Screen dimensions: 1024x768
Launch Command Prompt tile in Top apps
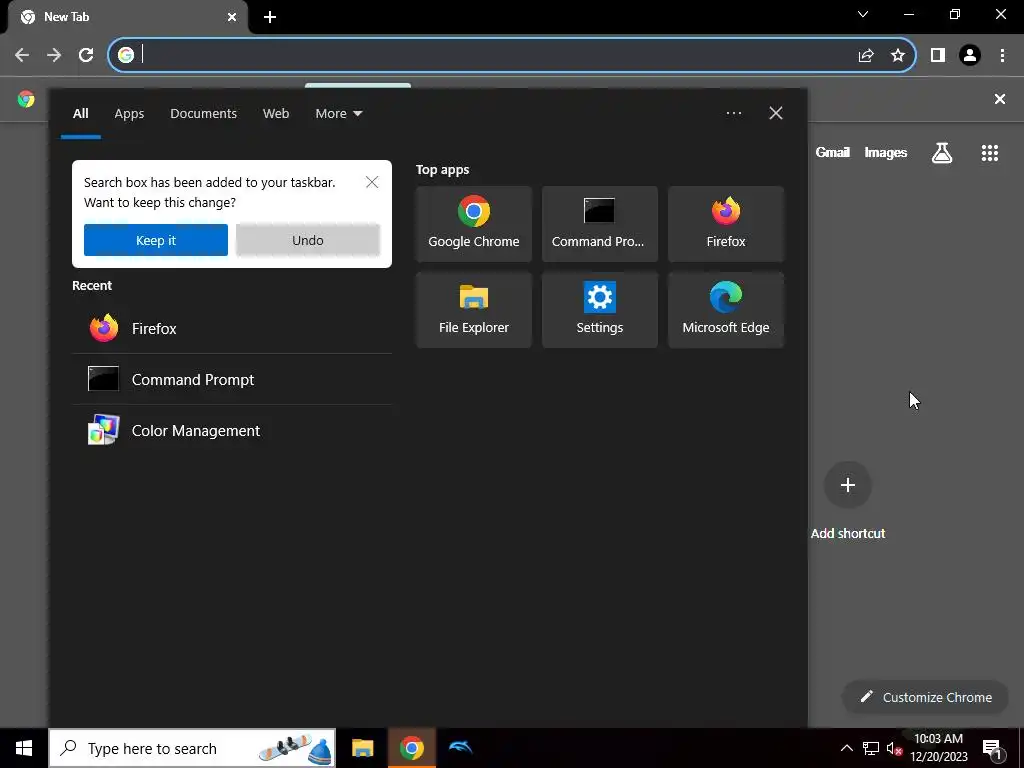click(600, 224)
